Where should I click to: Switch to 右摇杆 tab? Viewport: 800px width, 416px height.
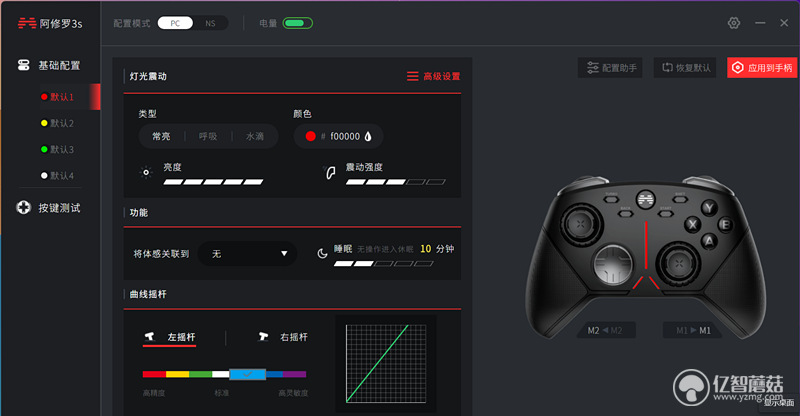pyautogui.click(x=283, y=337)
